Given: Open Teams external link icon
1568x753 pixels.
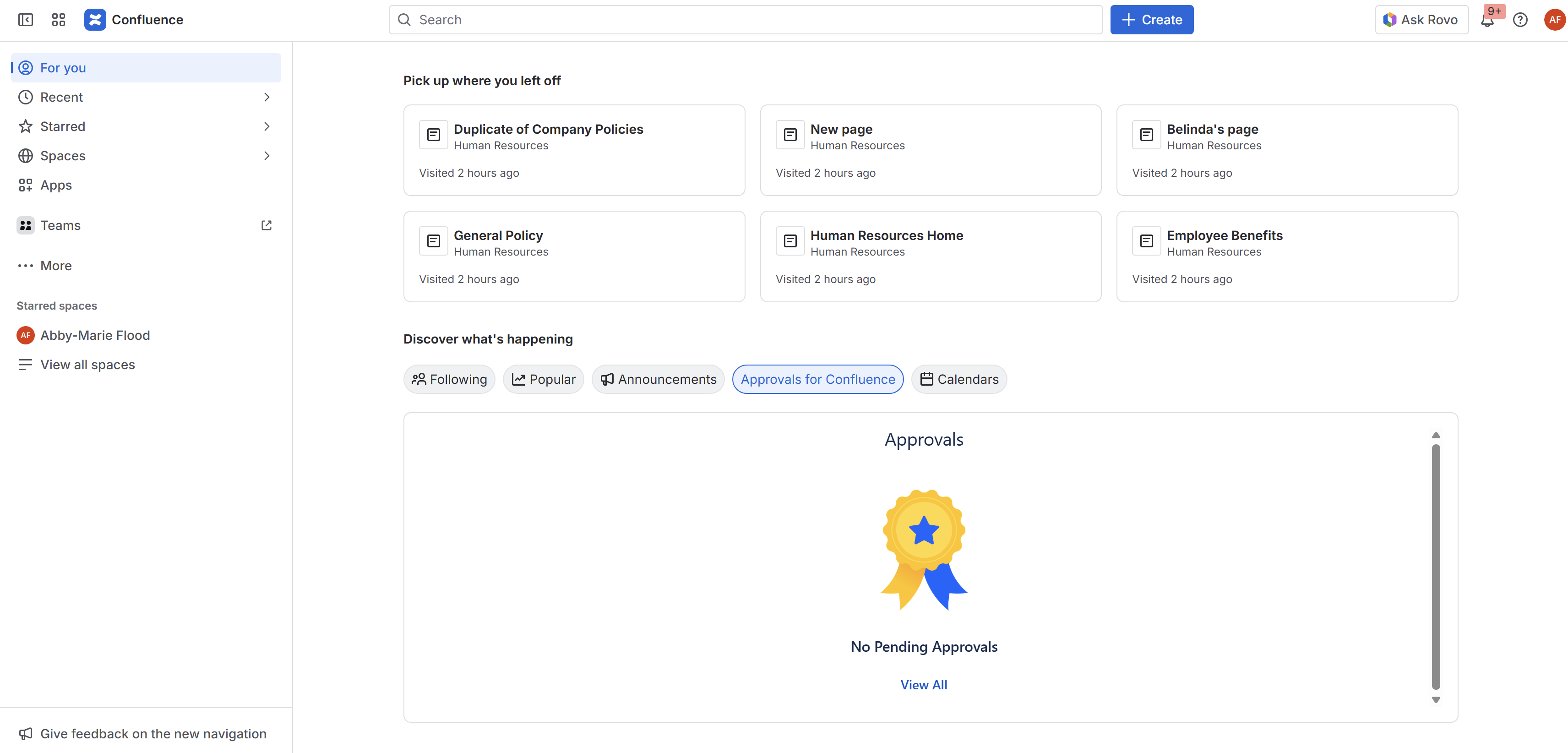Looking at the screenshot, I should click(x=266, y=225).
